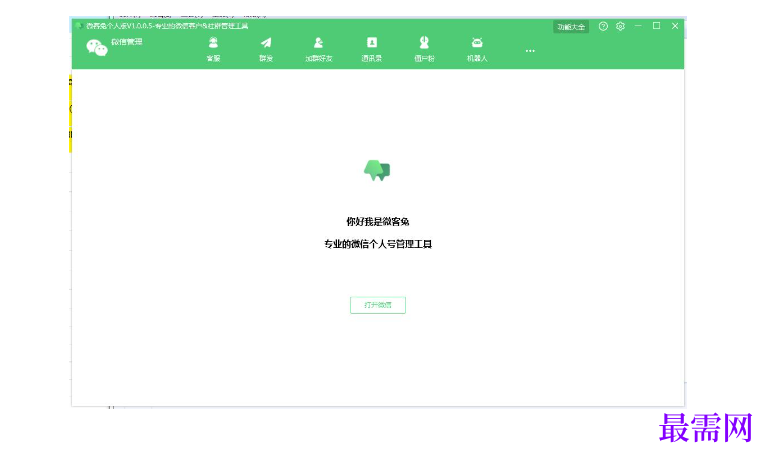Click the text 你好我是微客兔
This screenshot has width=771, height=459.
point(378,222)
